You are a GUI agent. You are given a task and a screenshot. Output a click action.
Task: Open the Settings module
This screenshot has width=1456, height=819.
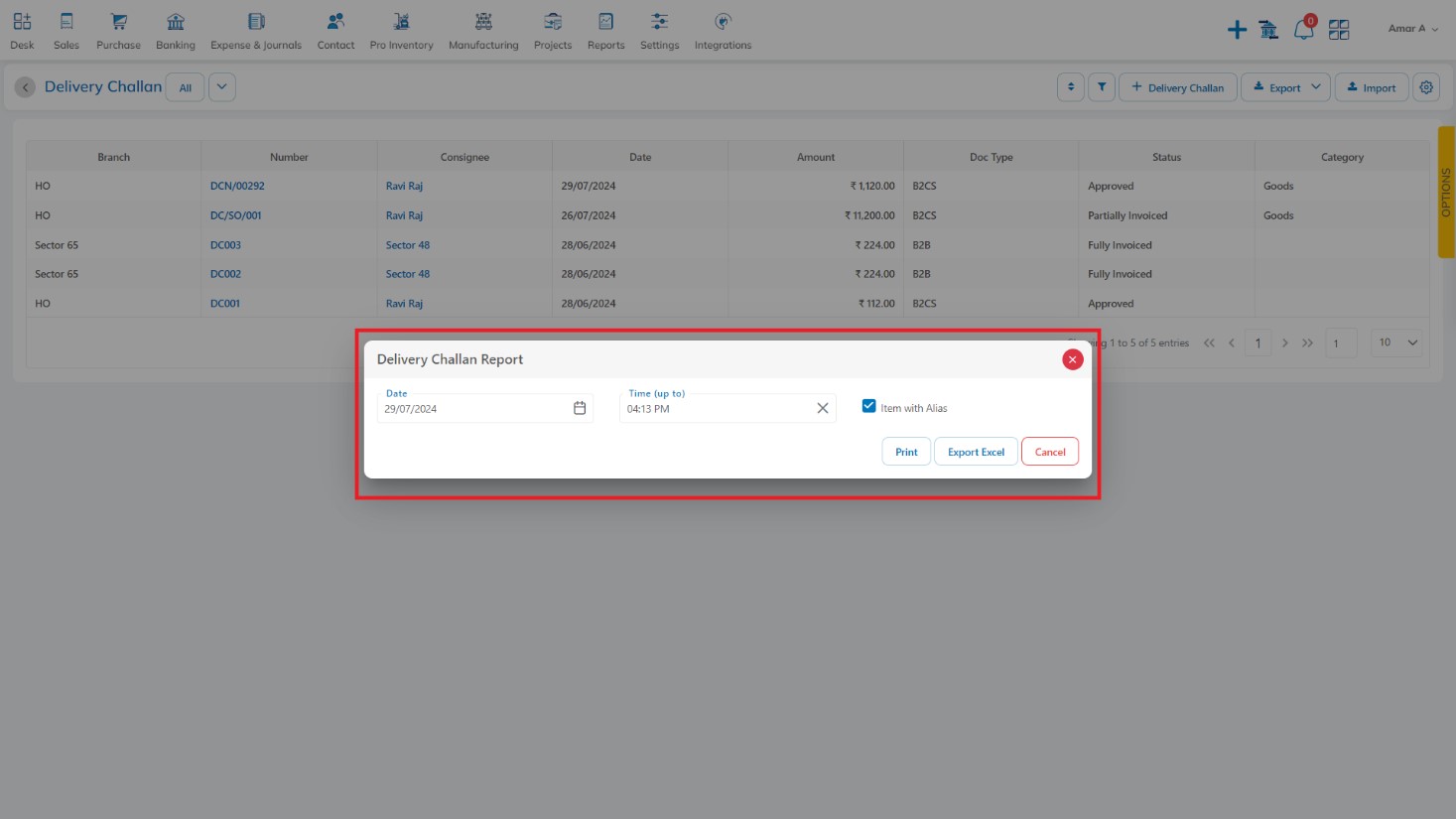point(659,31)
